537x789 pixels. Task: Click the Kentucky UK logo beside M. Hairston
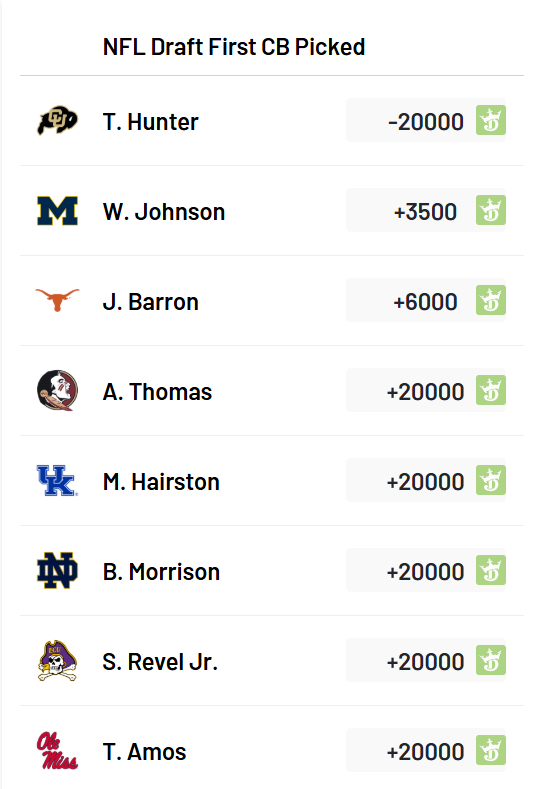(57, 481)
